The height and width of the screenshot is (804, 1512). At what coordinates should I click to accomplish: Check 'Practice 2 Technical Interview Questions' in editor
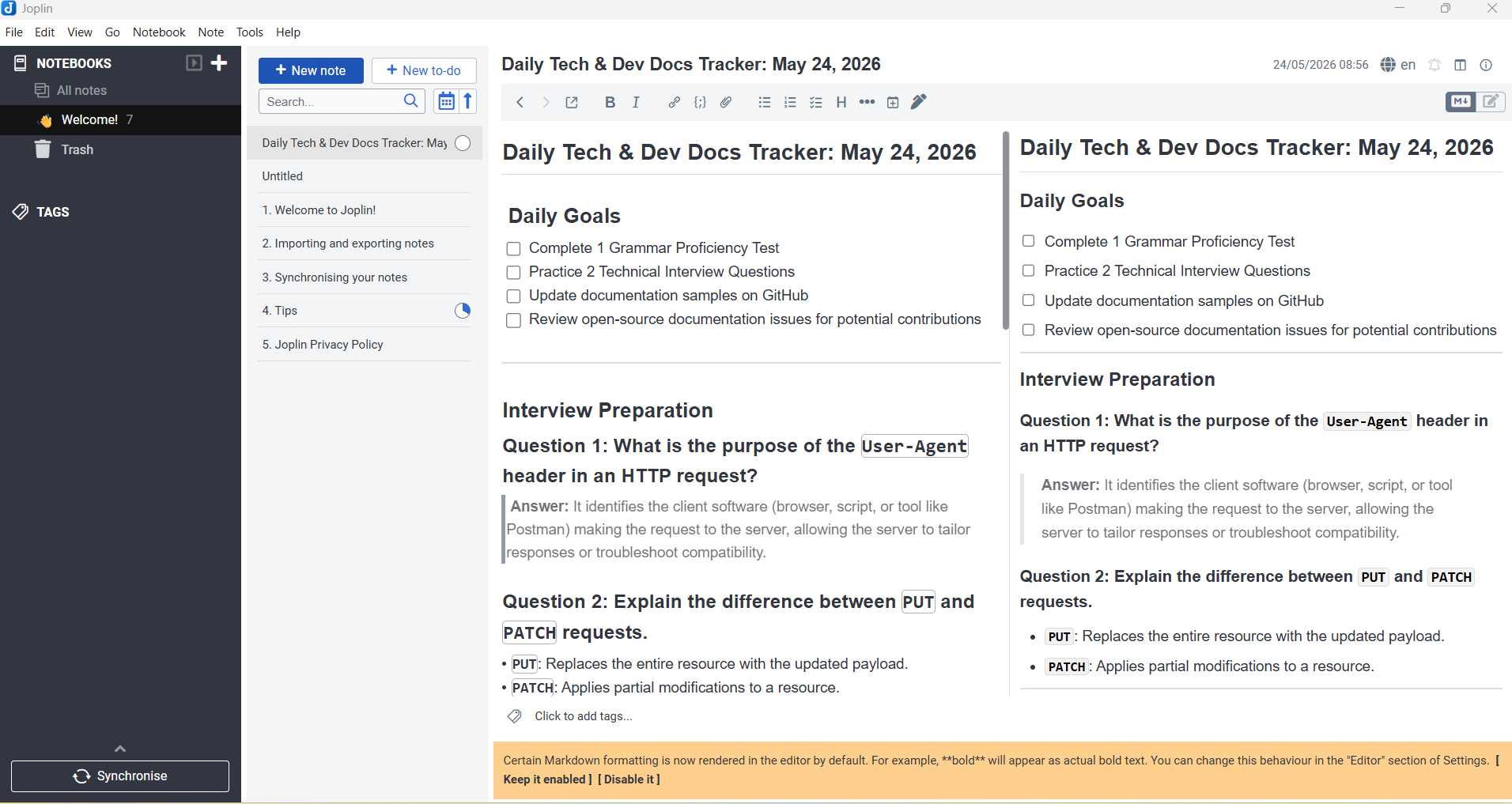tap(513, 273)
